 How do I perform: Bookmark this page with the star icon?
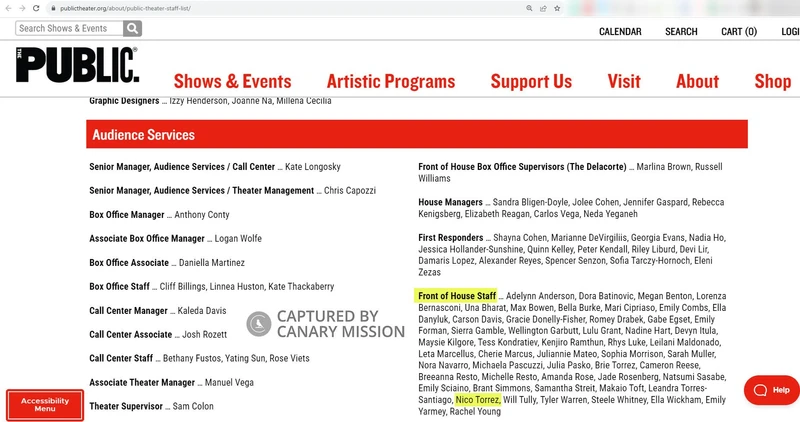tap(557, 8)
